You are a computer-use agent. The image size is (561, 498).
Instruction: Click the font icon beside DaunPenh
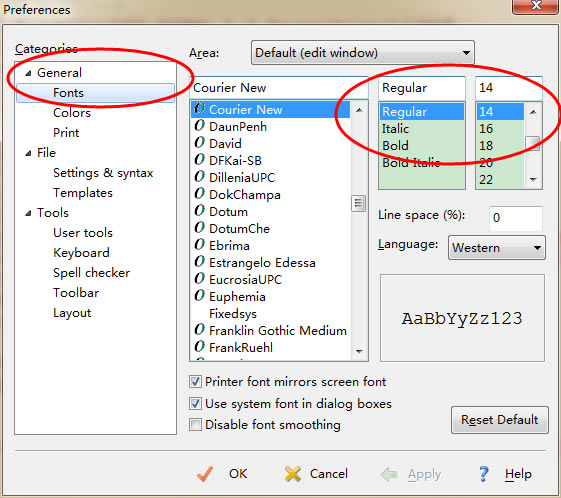point(199,126)
